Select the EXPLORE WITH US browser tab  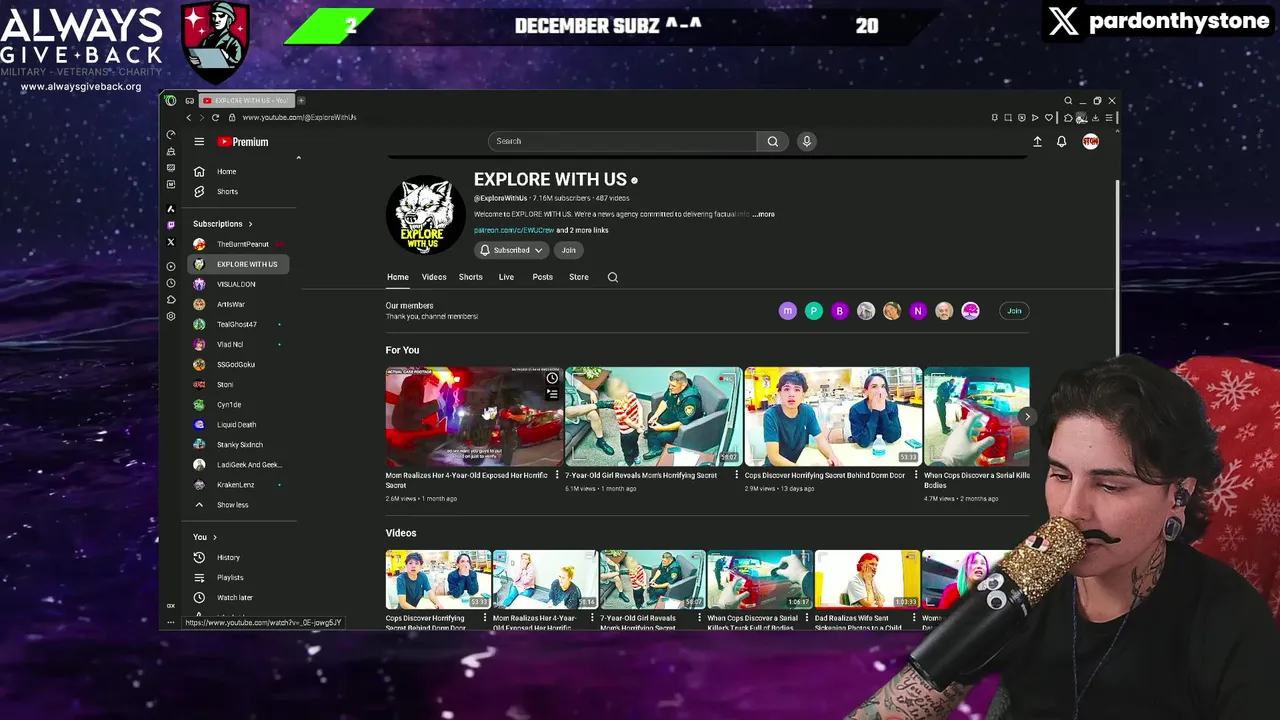coord(246,100)
